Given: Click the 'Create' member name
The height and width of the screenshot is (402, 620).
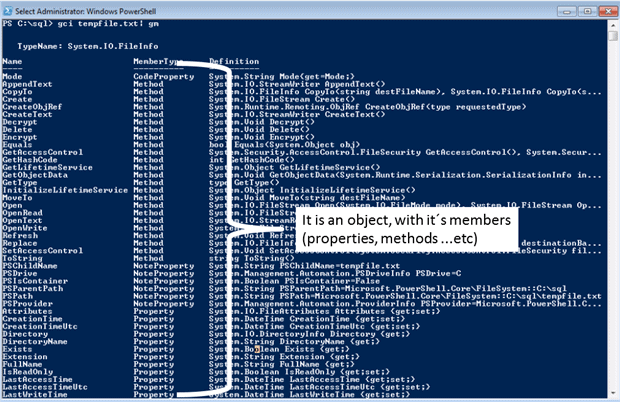Looking at the screenshot, I should pos(17,99).
